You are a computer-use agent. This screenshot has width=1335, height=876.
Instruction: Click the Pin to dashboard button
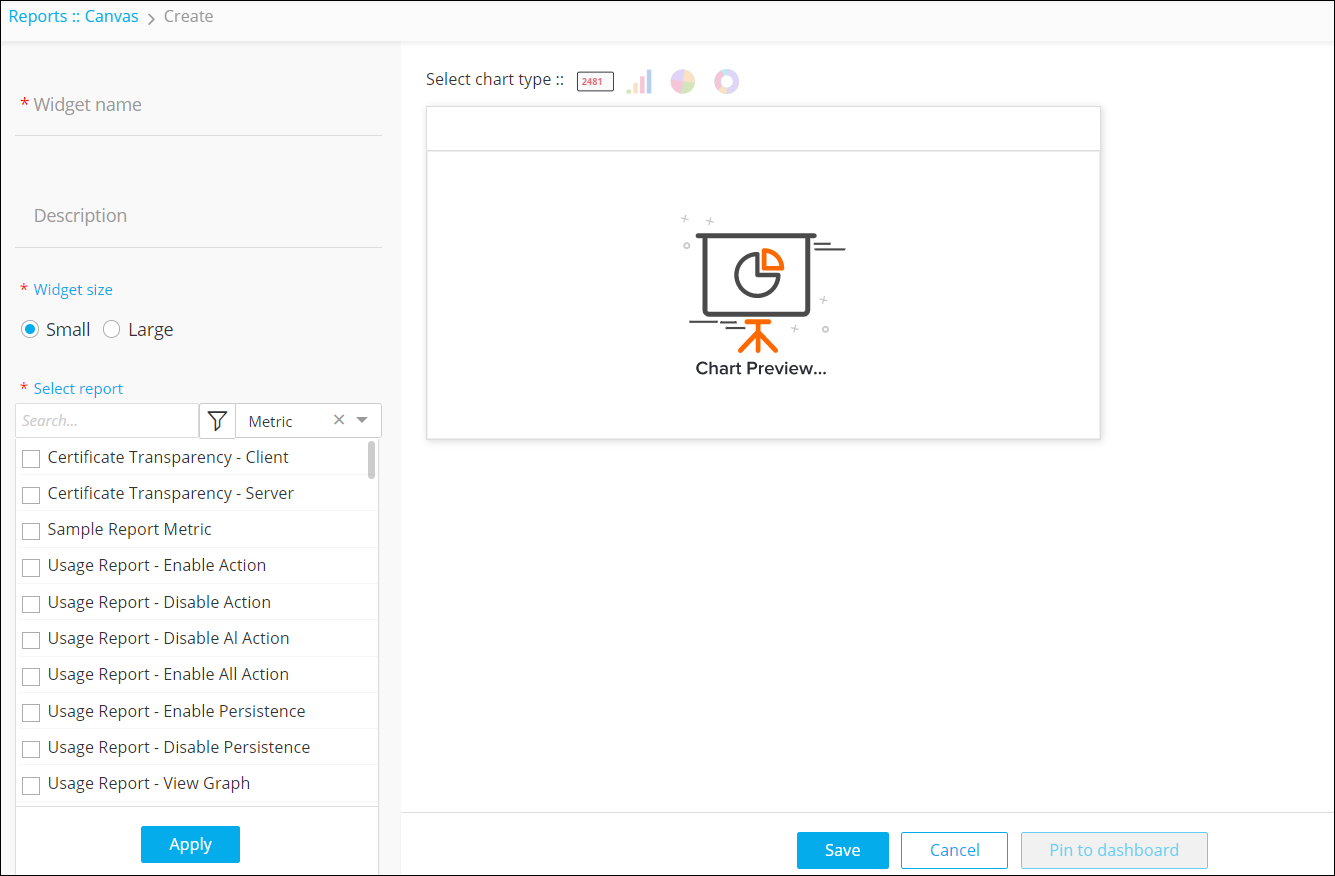click(1114, 850)
